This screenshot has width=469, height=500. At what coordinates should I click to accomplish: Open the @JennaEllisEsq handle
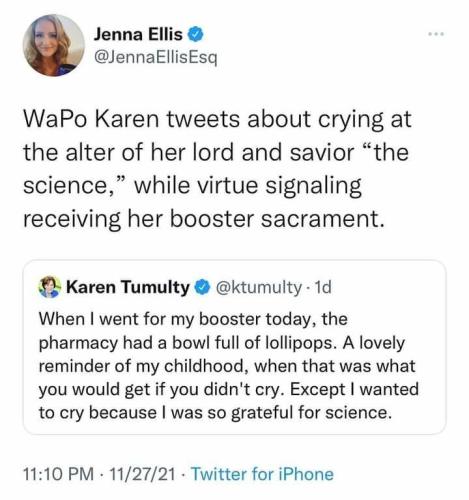tap(156, 58)
